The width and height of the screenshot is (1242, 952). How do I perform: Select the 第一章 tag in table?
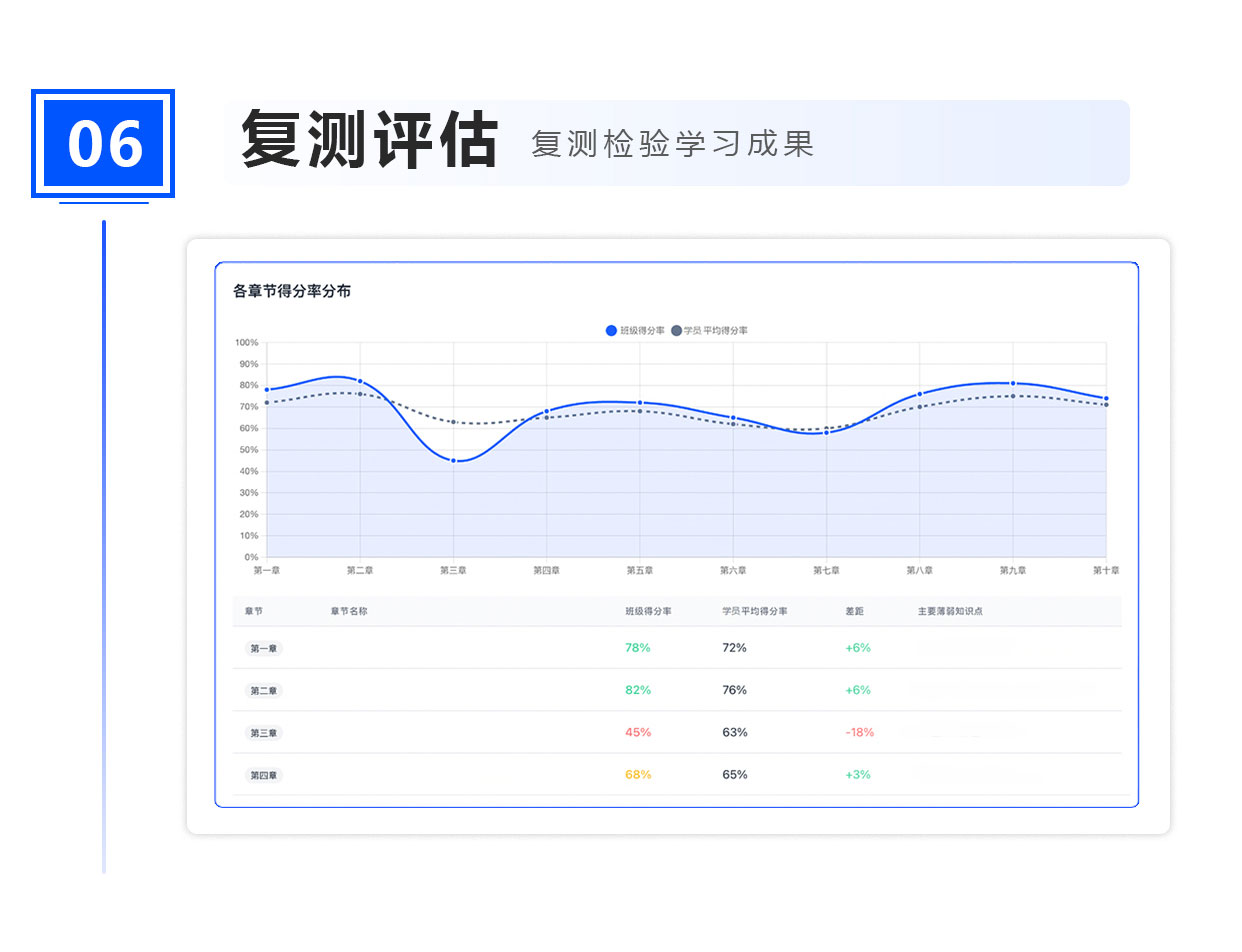point(265,648)
